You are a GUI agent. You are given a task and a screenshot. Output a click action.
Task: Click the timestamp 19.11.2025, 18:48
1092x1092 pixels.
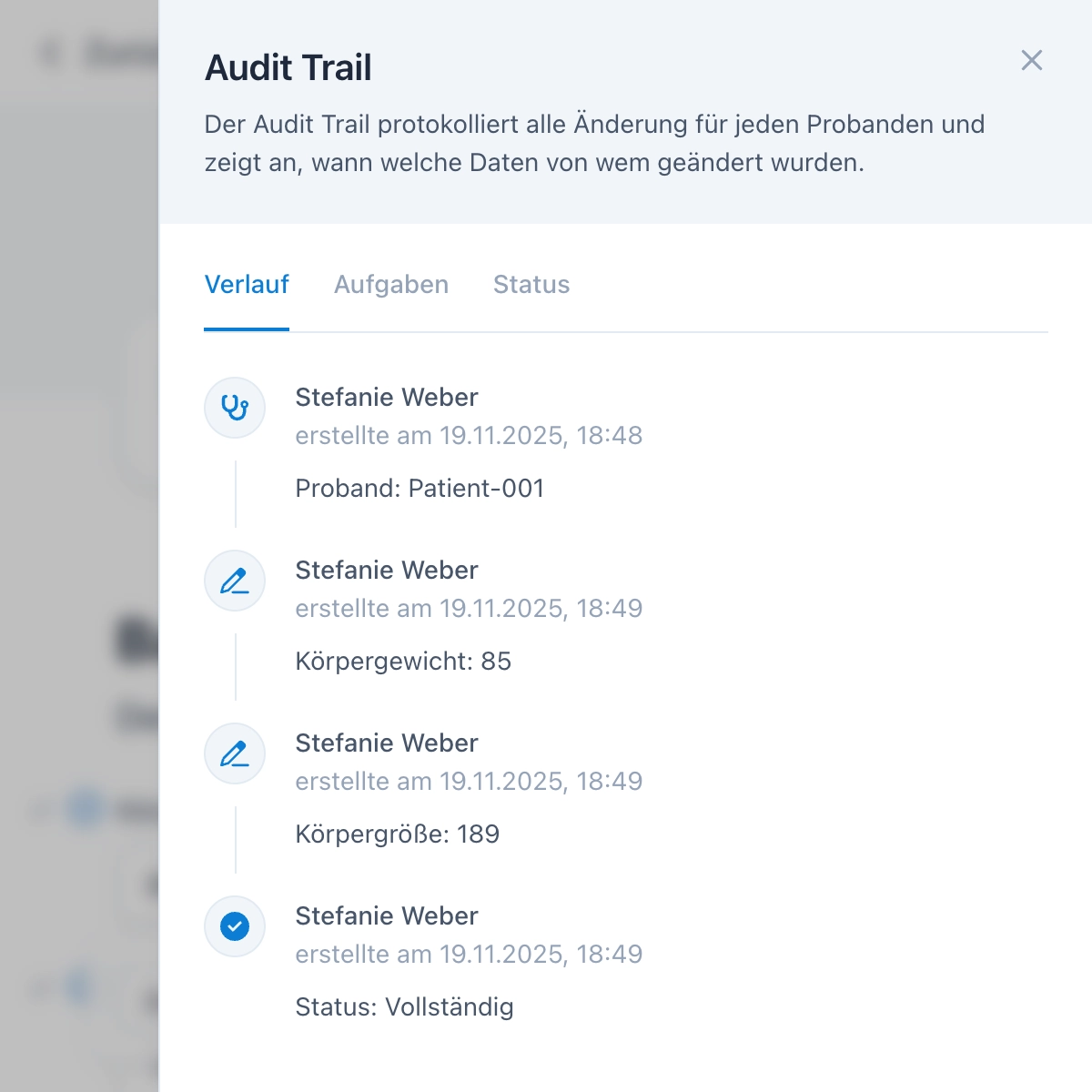click(469, 436)
